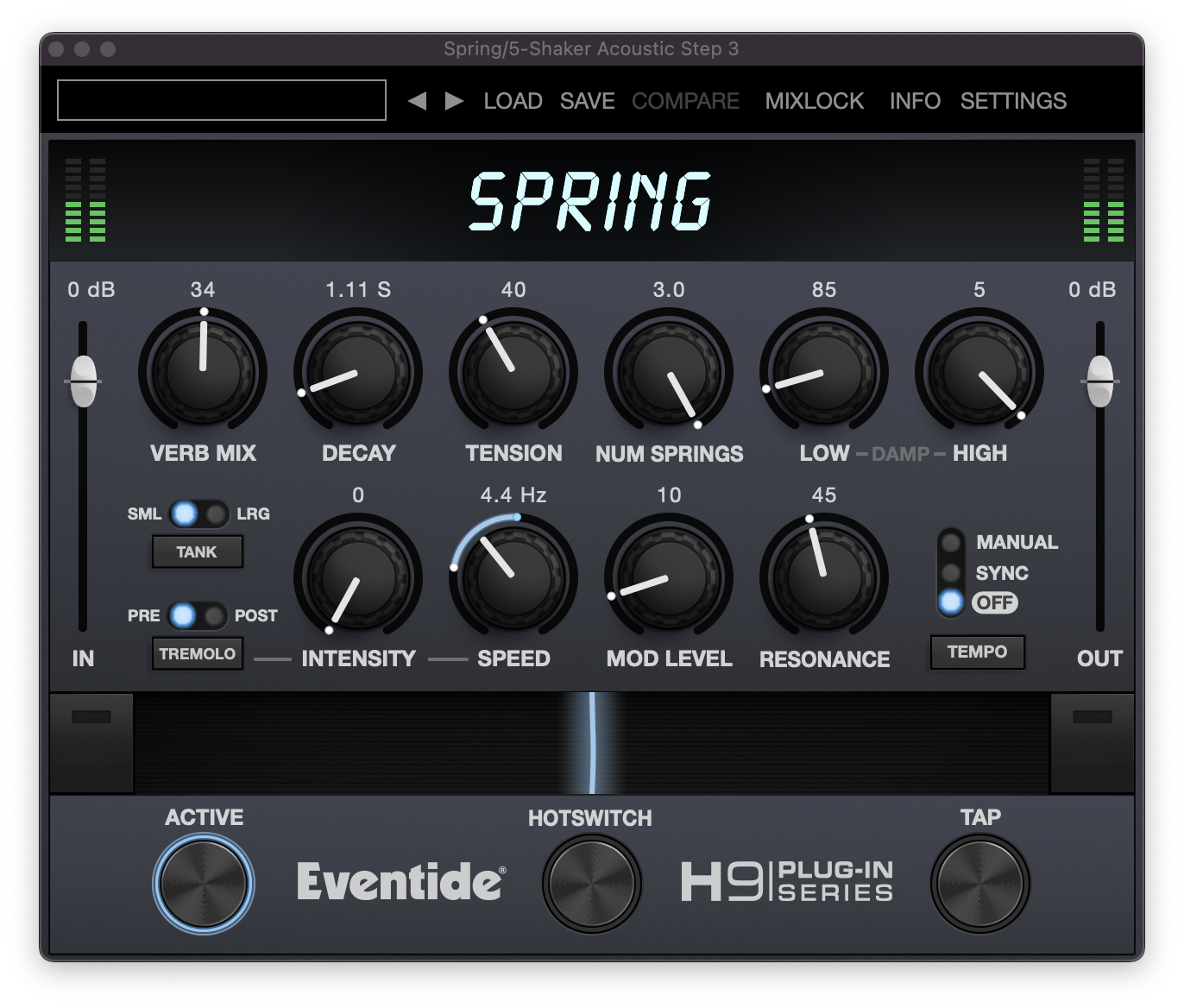
Task: Open the Info page
Action: pyautogui.click(x=916, y=101)
